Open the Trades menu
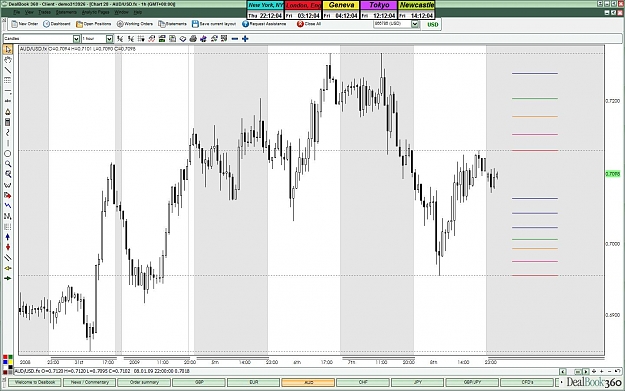The height and width of the screenshot is (391, 625). coord(44,12)
